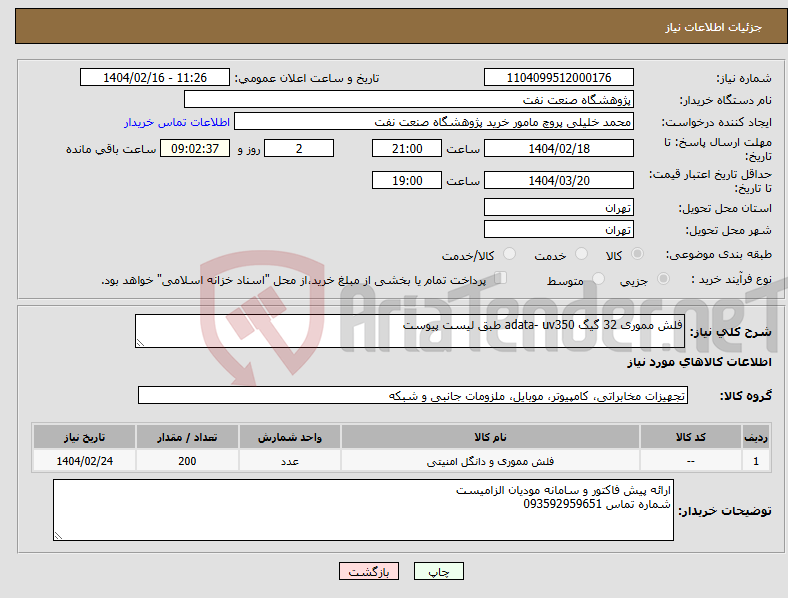Select the خدمت radio button
The height and width of the screenshot is (598, 788).
581,254
